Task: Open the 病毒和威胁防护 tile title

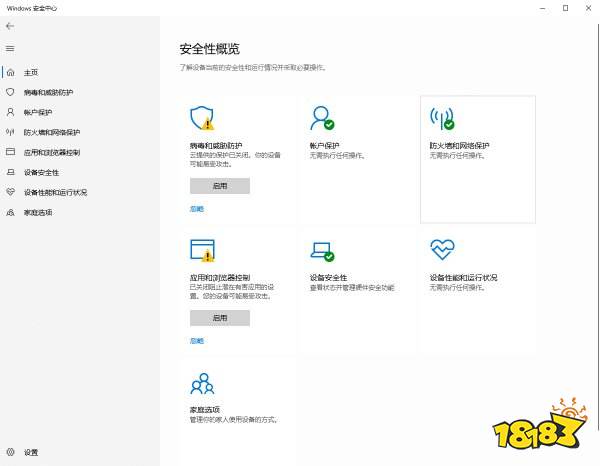Action: click(x=216, y=145)
